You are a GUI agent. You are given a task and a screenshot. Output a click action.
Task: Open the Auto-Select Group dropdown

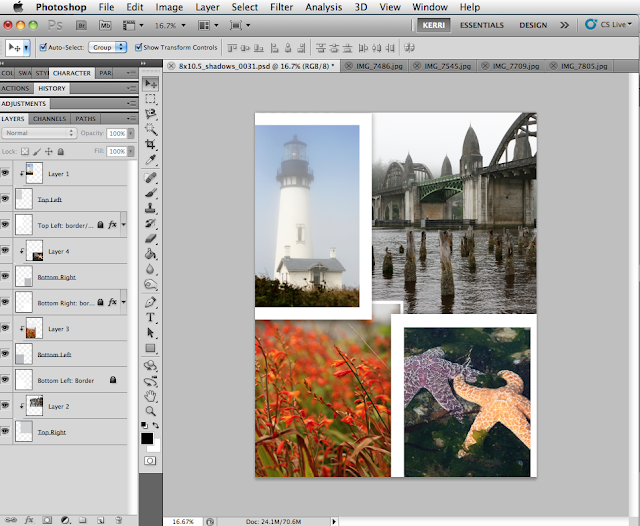106,47
